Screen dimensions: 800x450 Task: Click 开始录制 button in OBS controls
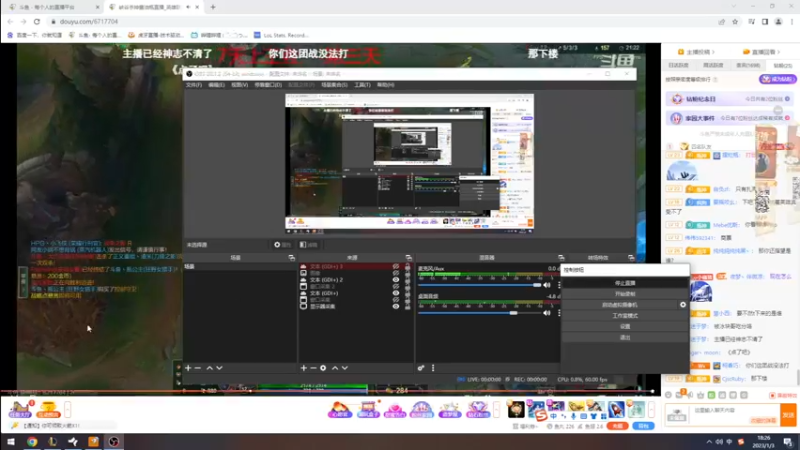tap(625, 294)
